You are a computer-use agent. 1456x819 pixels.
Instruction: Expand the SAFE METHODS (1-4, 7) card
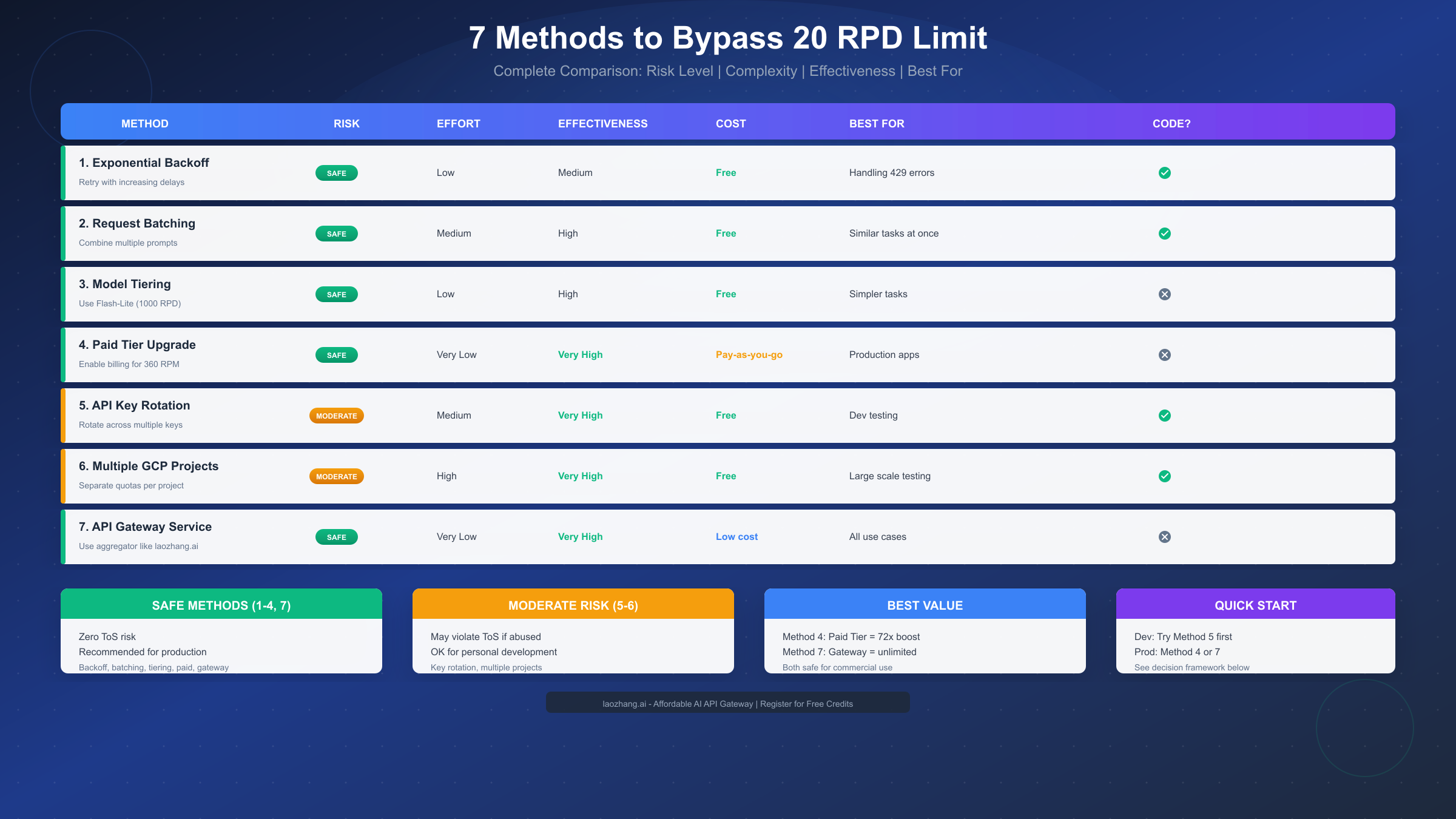click(221, 605)
